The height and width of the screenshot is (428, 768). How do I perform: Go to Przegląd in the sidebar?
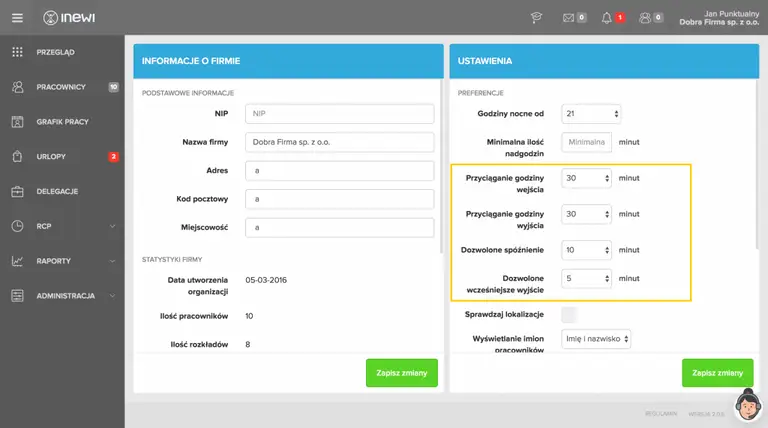56,52
